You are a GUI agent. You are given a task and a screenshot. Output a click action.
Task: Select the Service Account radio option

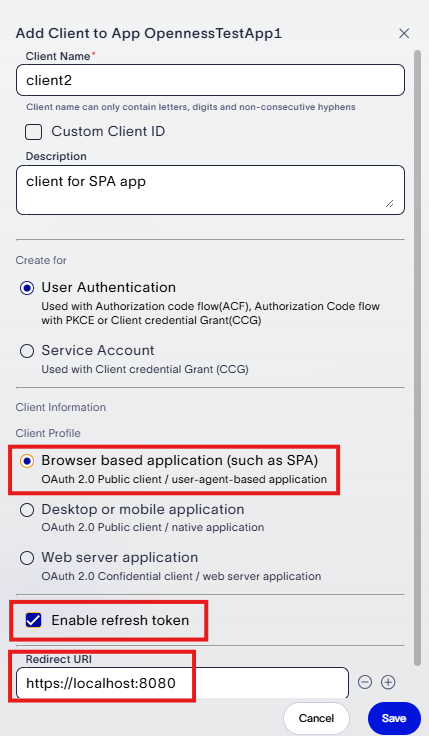27,351
